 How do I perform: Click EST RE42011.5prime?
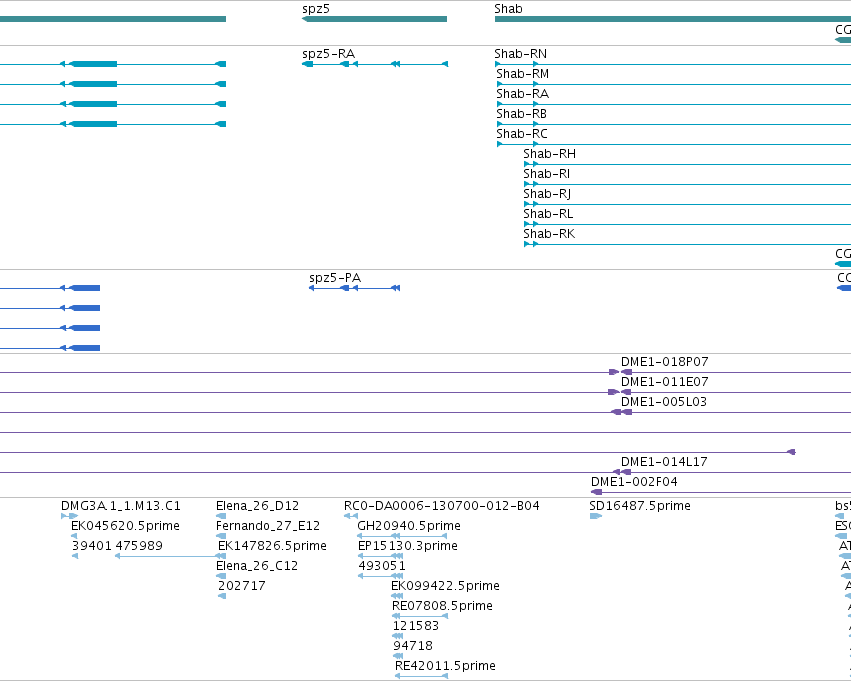445,666
